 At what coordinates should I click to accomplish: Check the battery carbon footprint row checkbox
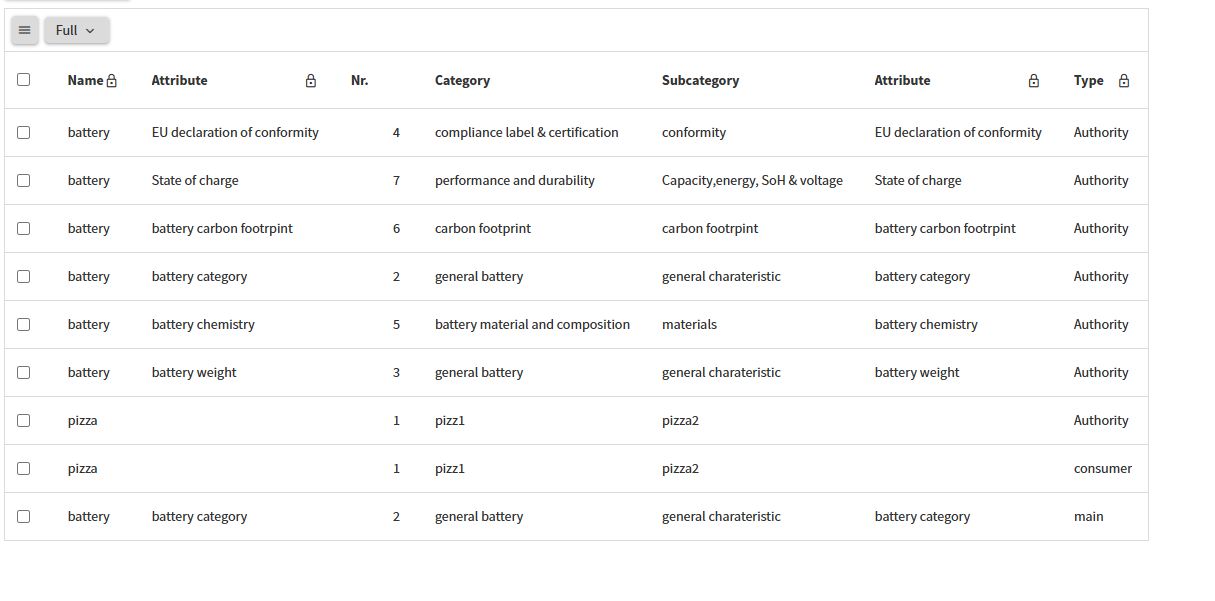[x=24, y=228]
